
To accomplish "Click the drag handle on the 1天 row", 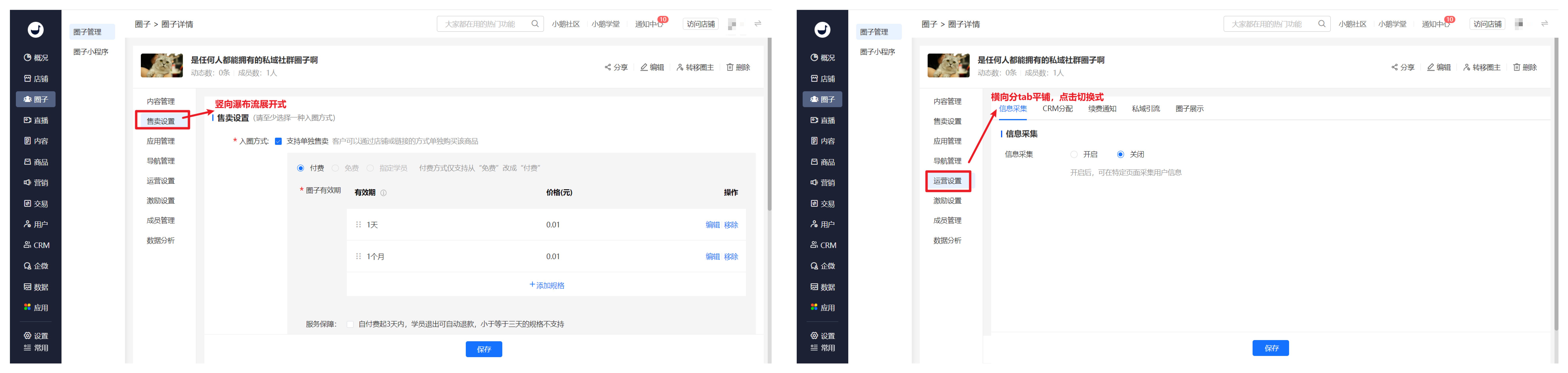I will [x=358, y=225].
